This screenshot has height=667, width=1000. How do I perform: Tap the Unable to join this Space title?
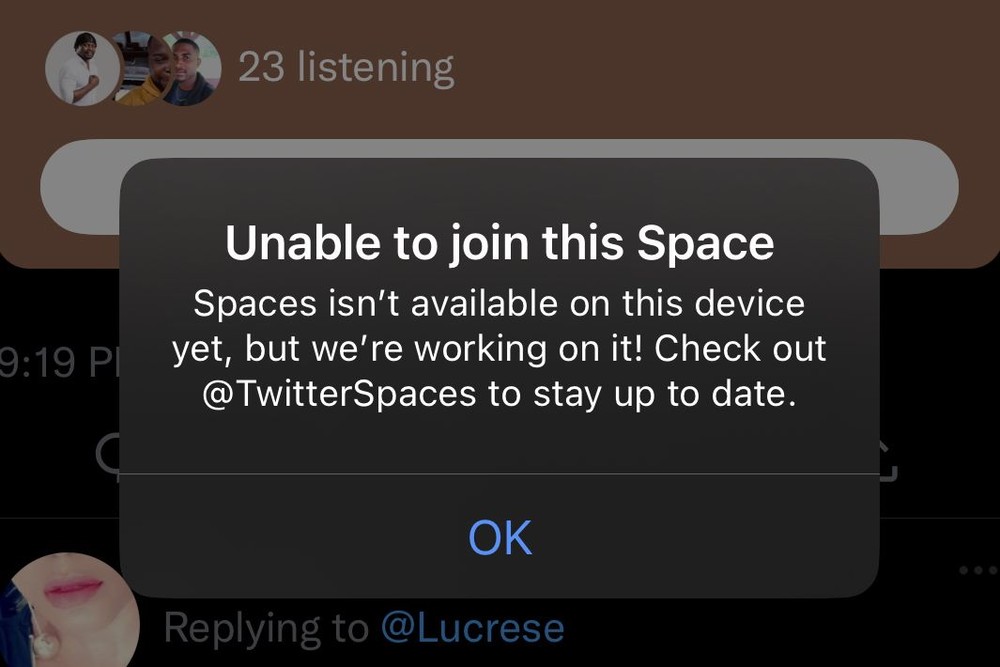coord(499,241)
